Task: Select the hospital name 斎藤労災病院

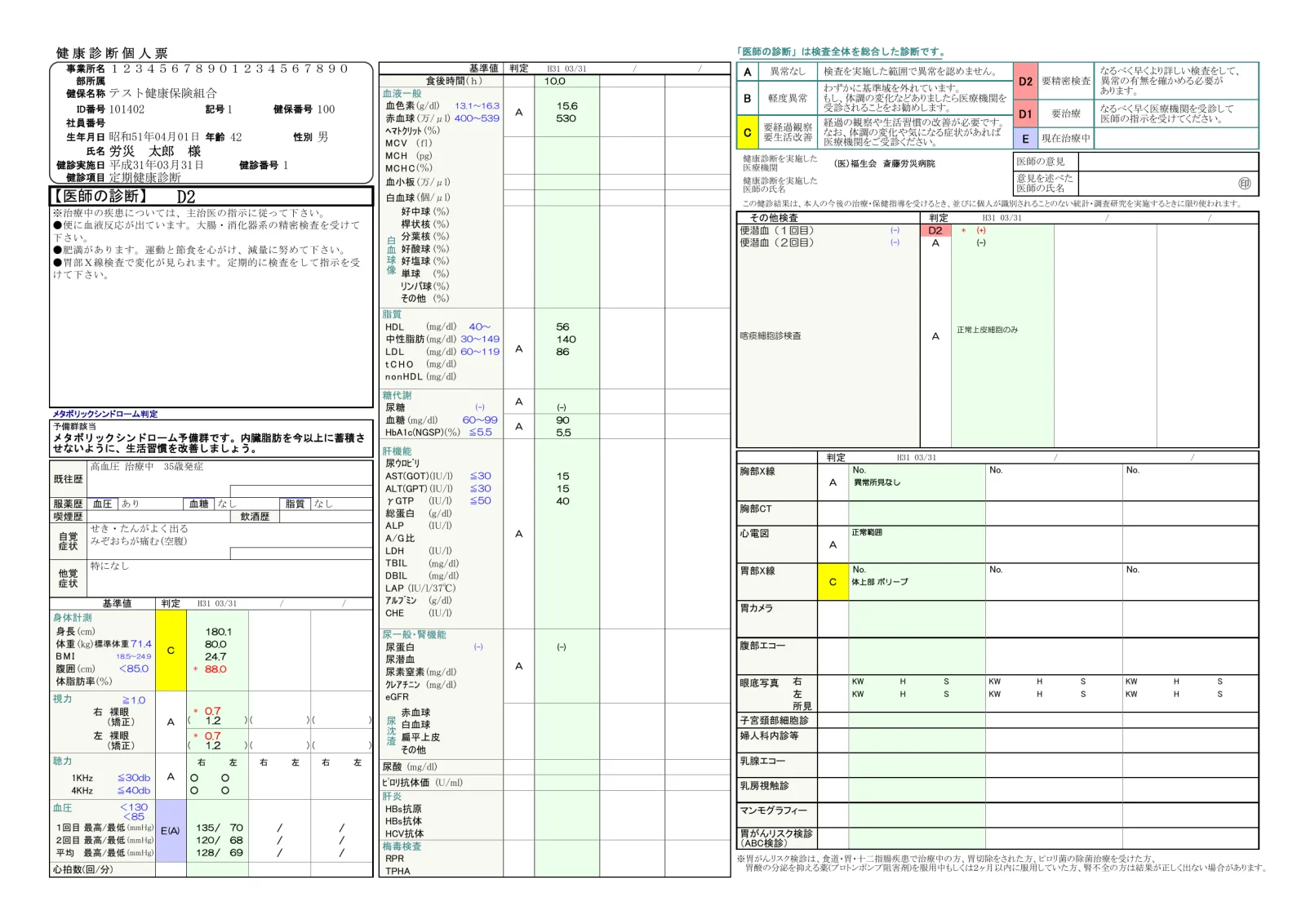Action: tap(909, 164)
